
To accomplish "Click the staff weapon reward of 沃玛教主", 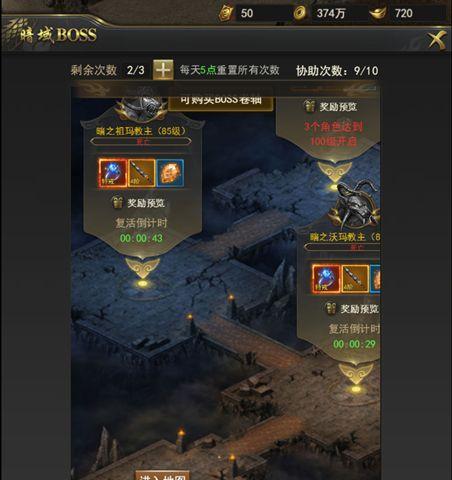I will [x=355, y=279].
